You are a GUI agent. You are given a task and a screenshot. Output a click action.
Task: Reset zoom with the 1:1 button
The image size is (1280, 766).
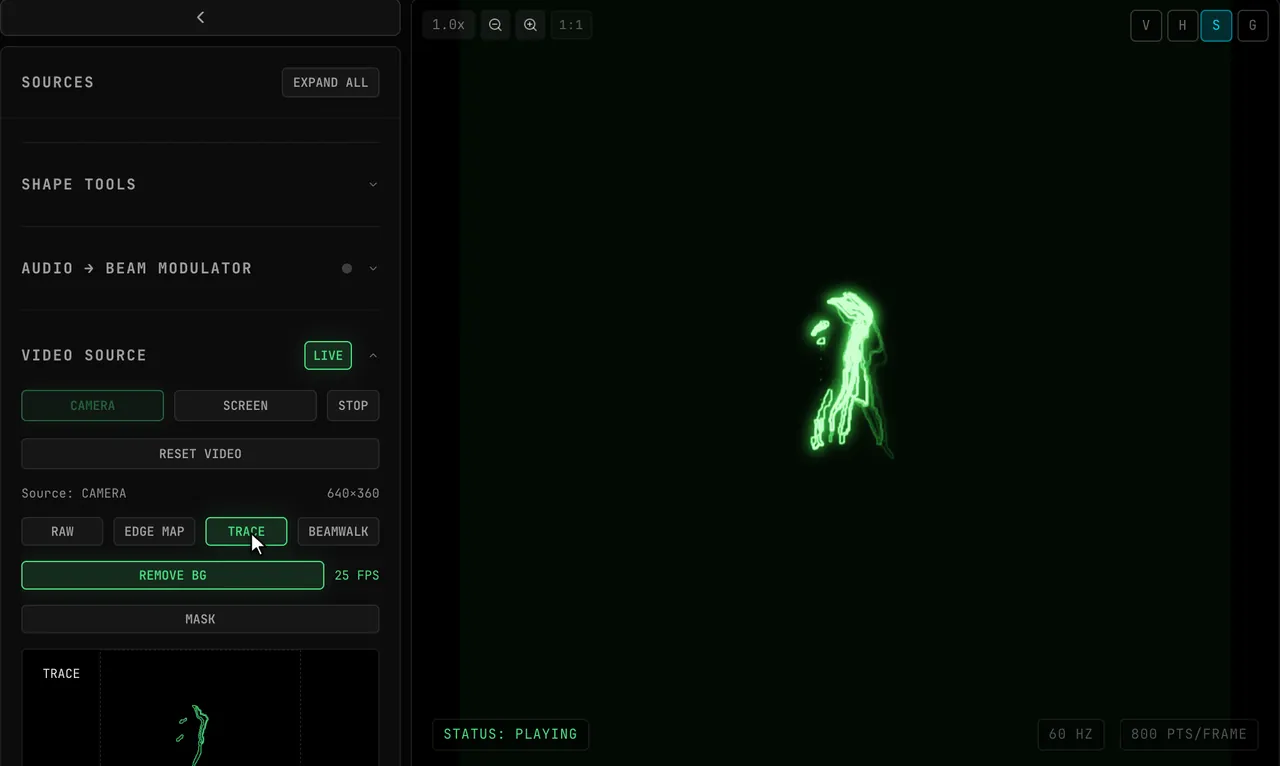[x=571, y=25]
